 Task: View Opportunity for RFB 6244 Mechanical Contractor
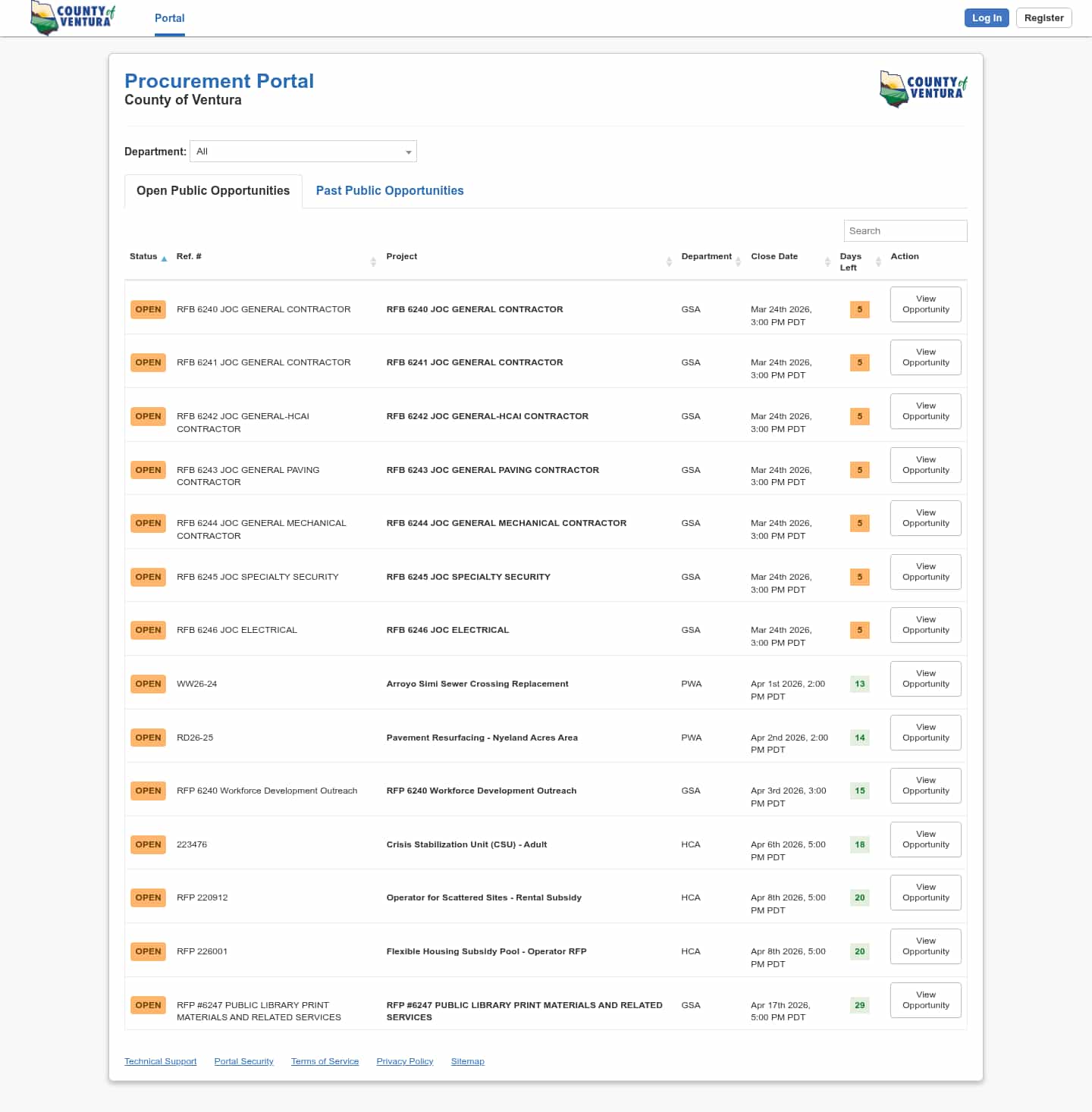(926, 518)
